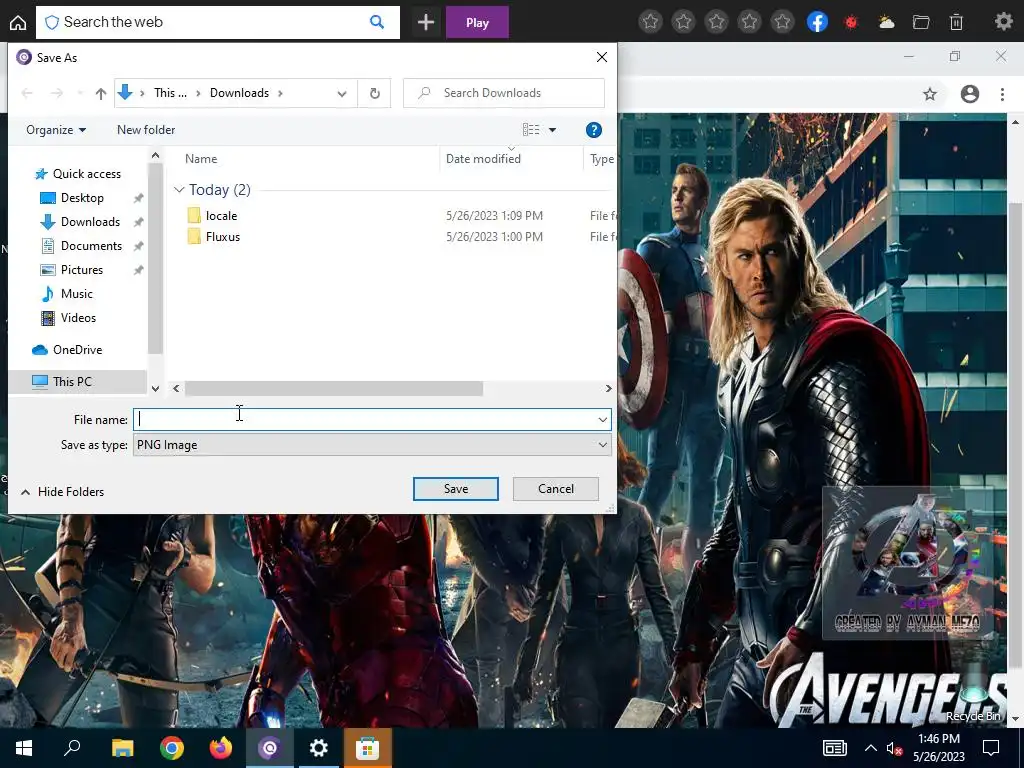Open the Facebook shortcut icon
Image resolution: width=1024 pixels, height=768 pixels.
point(817,22)
